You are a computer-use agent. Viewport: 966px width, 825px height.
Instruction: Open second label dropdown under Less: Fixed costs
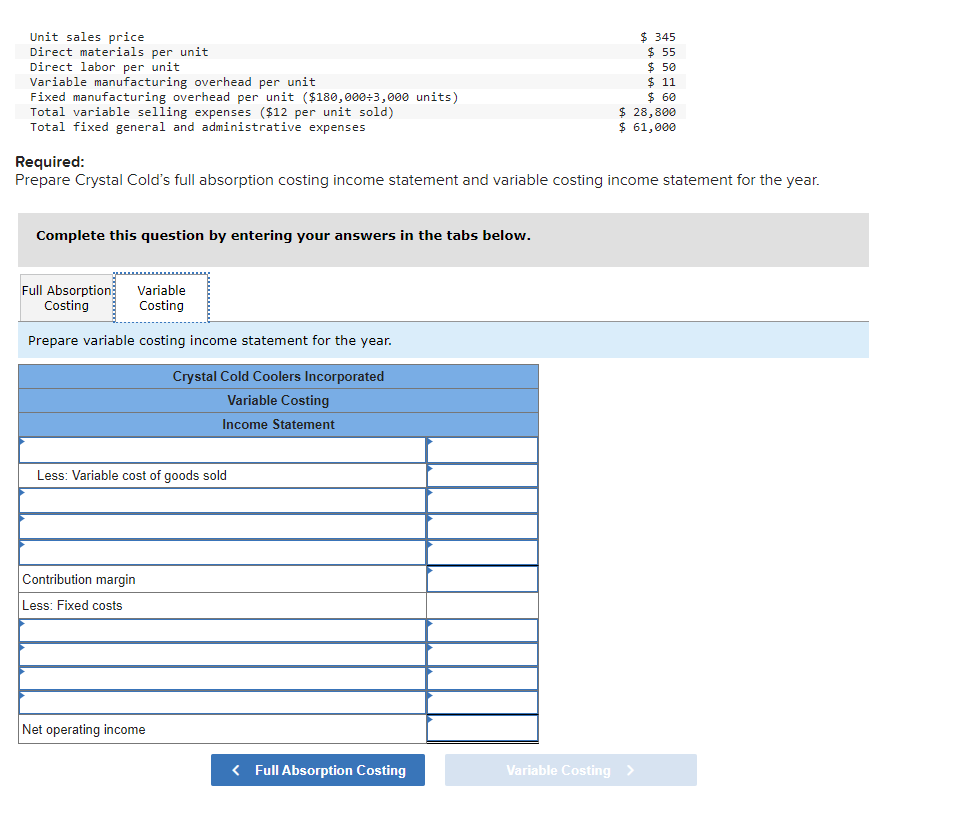[x=222, y=654]
